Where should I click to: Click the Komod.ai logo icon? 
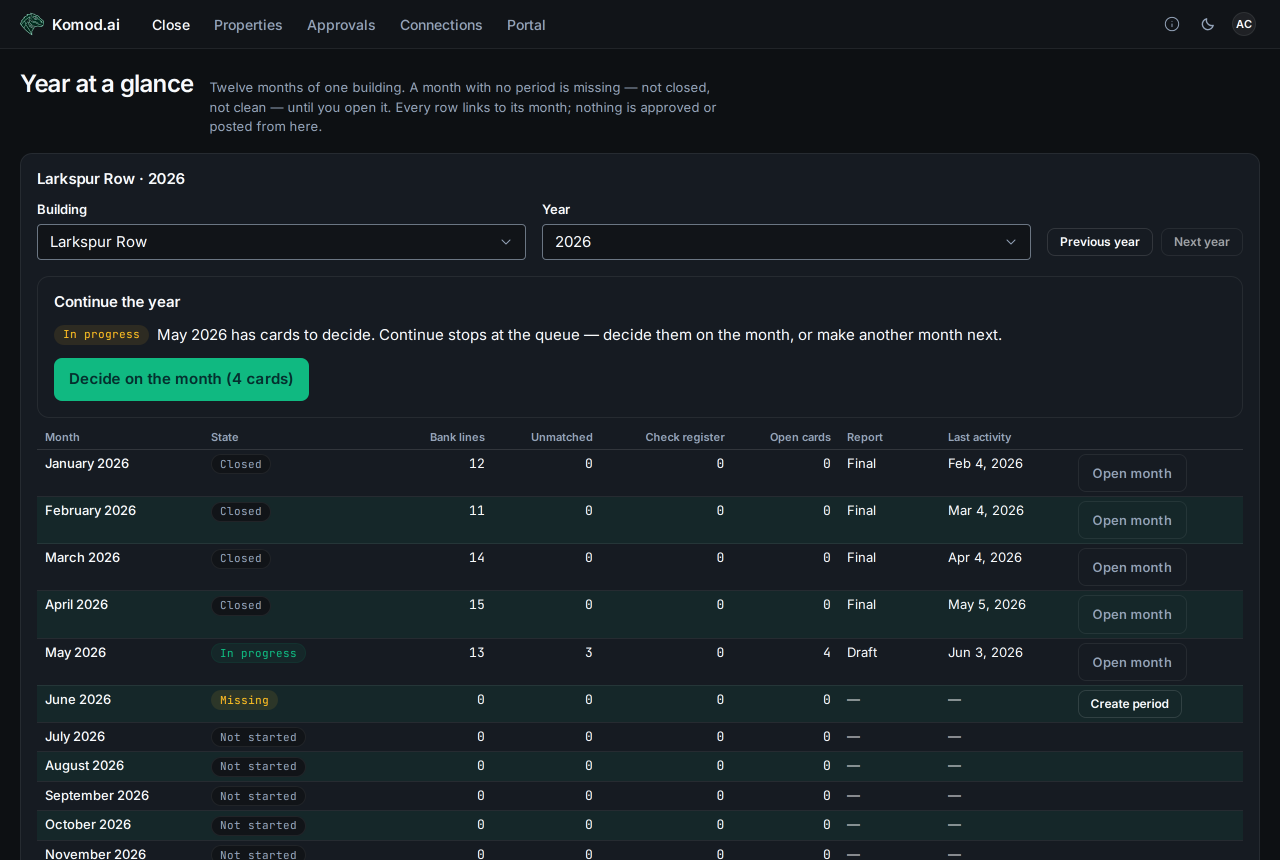tap(32, 24)
